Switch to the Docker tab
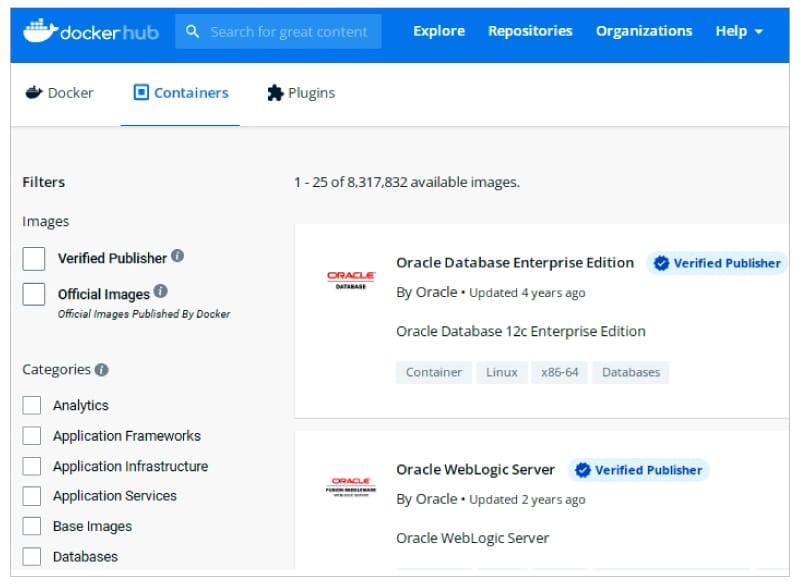800x584 pixels. click(59, 93)
